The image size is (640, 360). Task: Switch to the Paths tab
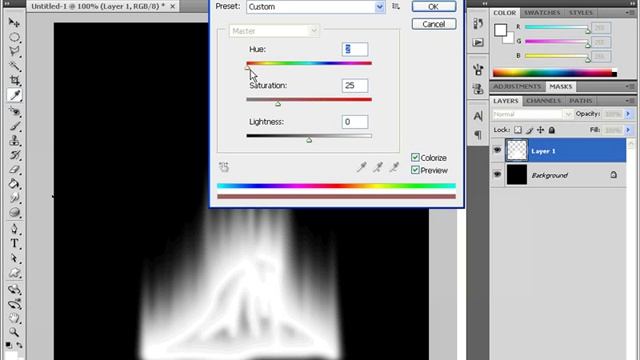580,101
